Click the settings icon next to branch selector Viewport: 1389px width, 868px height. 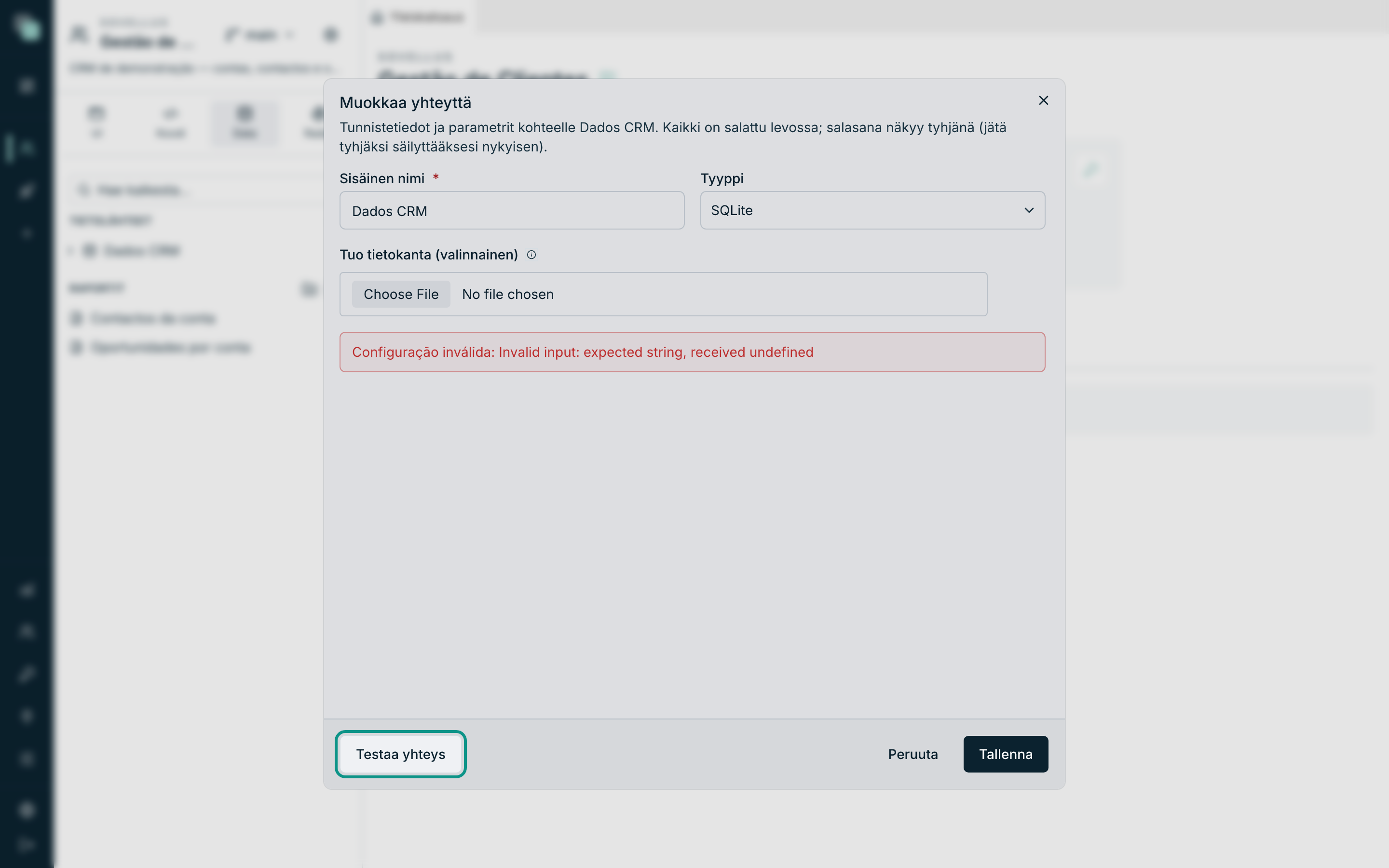pyautogui.click(x=330, y=35)
